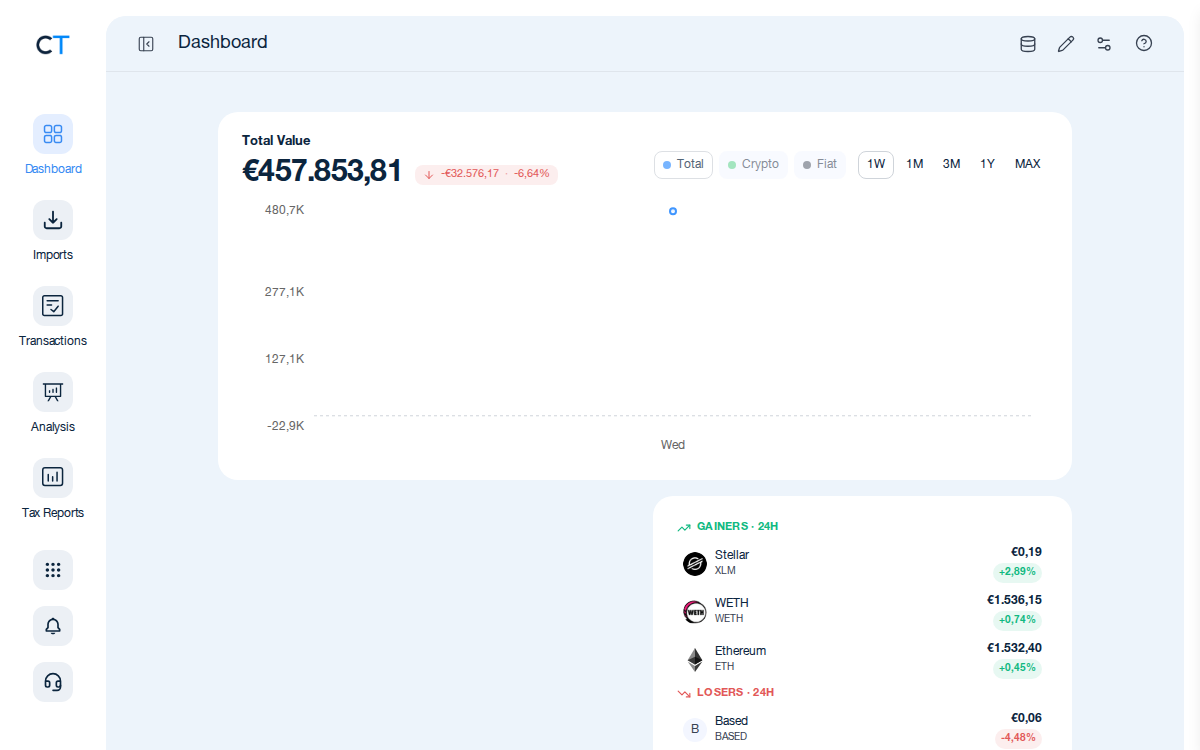Toggle the Crypto chart series
1200x750 pixels.
(753, 165)
